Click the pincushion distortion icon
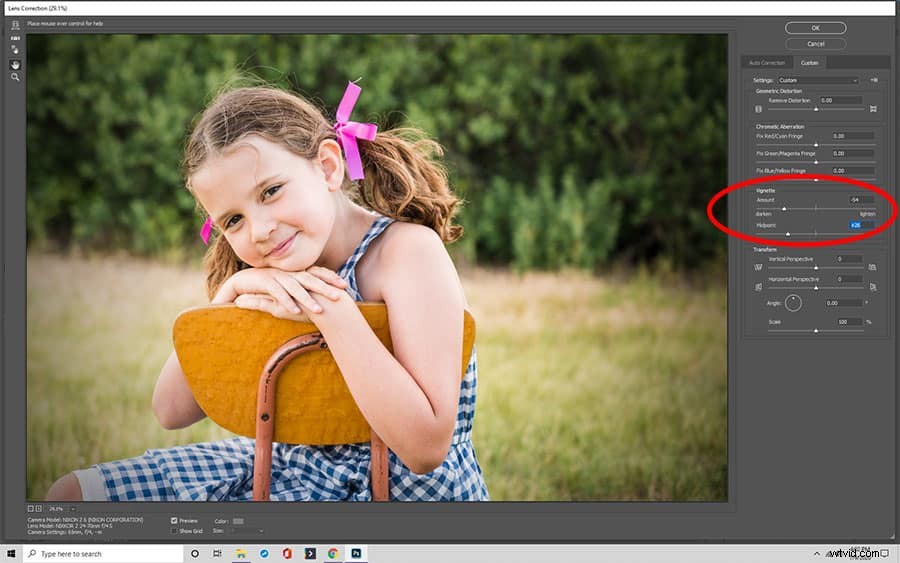The height and width of the screenshot is (563, 900). tap(873, 109)
